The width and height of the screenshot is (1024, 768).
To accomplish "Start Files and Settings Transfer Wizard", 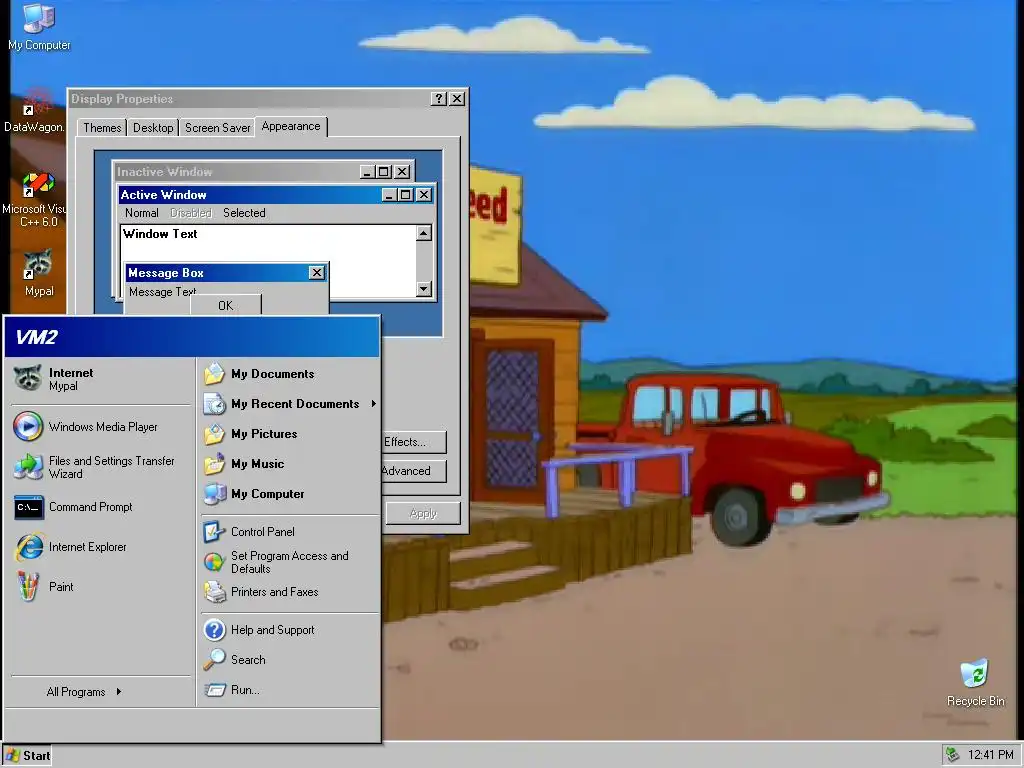I will click(x=100, y=467).
